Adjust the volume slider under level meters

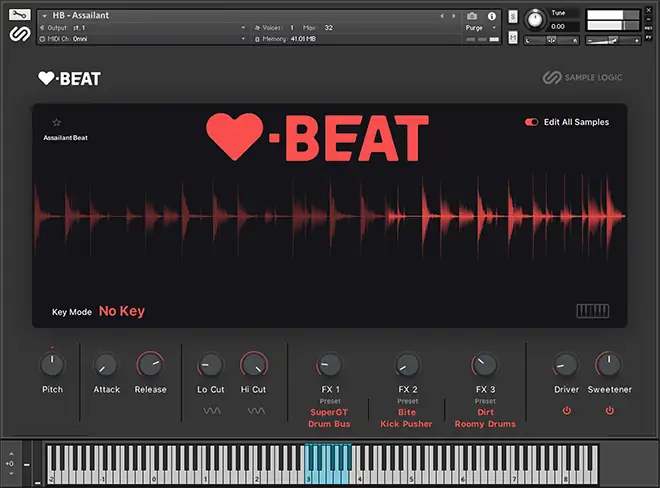tap(613, 40)
